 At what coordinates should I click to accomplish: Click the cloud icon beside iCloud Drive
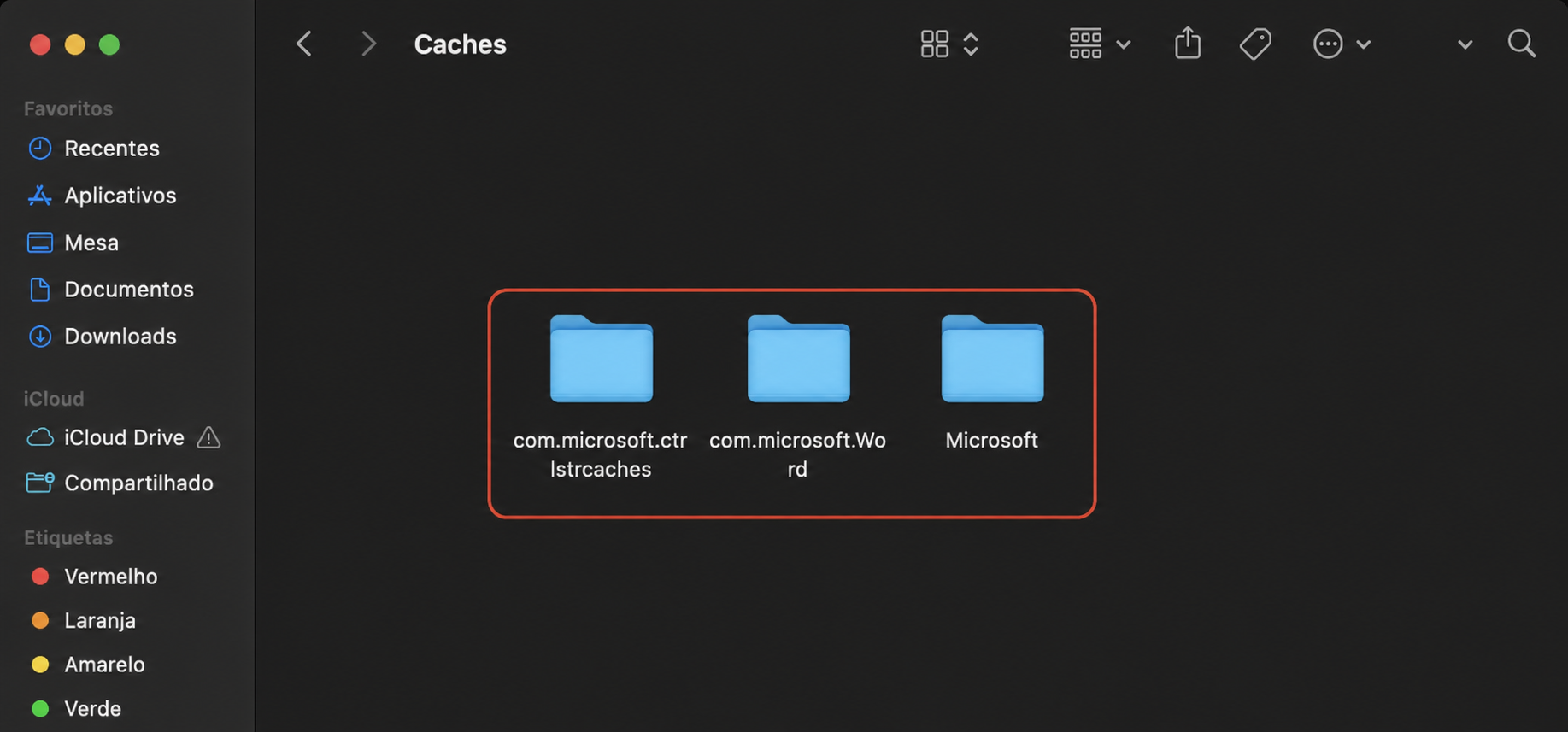point(39,437)
